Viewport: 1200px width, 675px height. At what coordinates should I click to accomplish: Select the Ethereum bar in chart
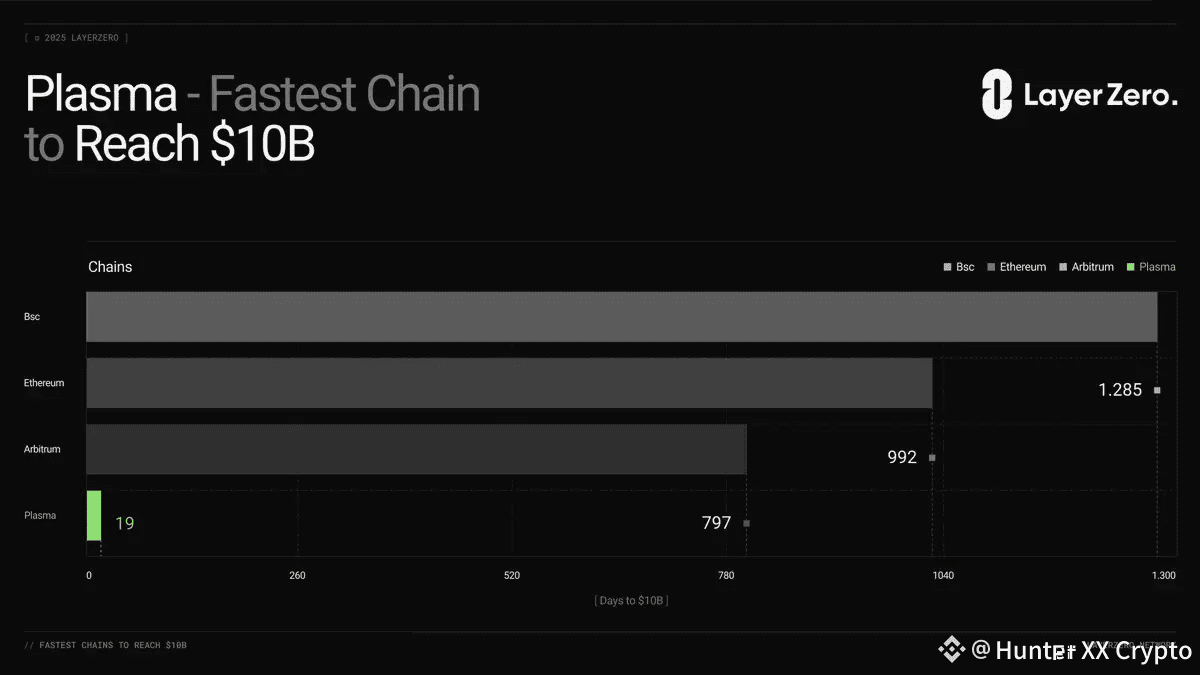click(x=508, y=383)
